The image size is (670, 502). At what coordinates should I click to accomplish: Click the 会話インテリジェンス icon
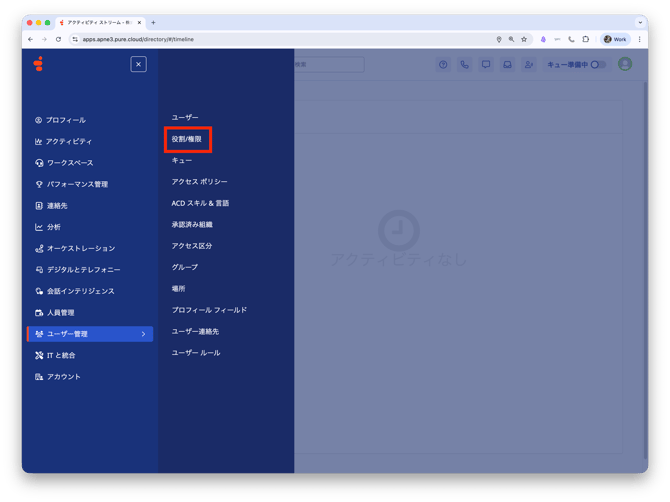(x=39, y=291)
